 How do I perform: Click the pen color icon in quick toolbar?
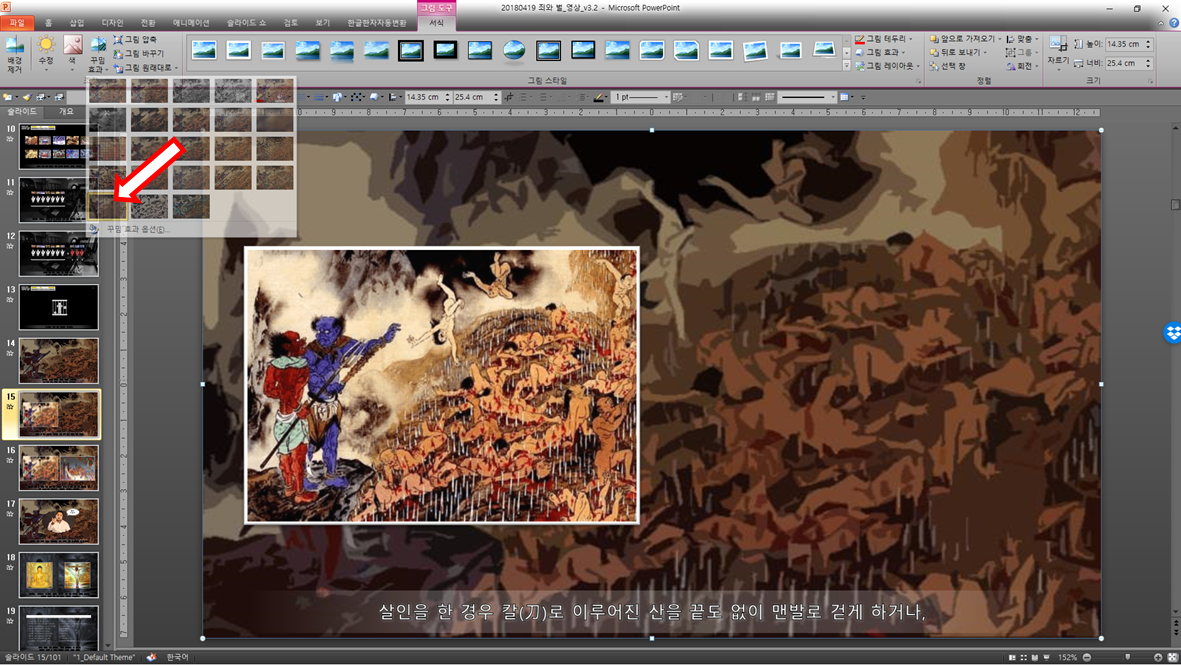(x=599, y=97)
